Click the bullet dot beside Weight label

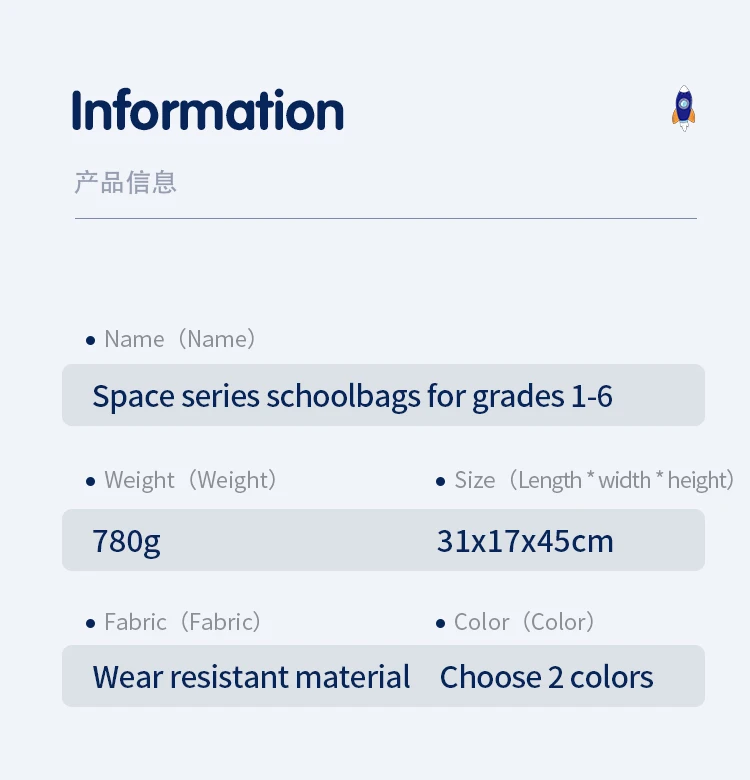tap(90, 482)
